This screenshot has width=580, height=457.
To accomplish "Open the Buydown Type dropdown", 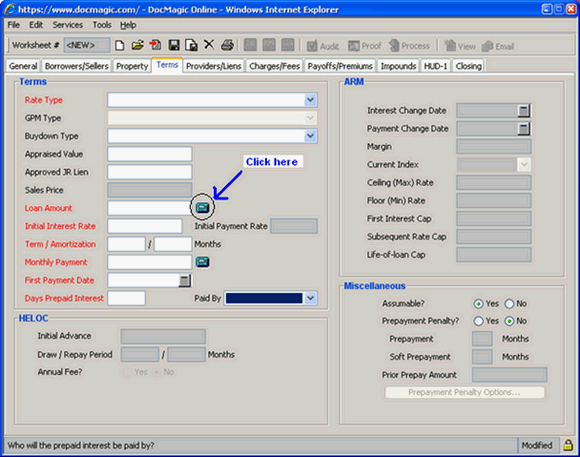I will (x=310, y=136).
